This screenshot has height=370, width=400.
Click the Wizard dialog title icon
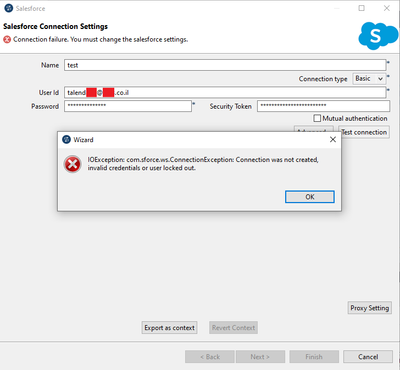(67, 140)
